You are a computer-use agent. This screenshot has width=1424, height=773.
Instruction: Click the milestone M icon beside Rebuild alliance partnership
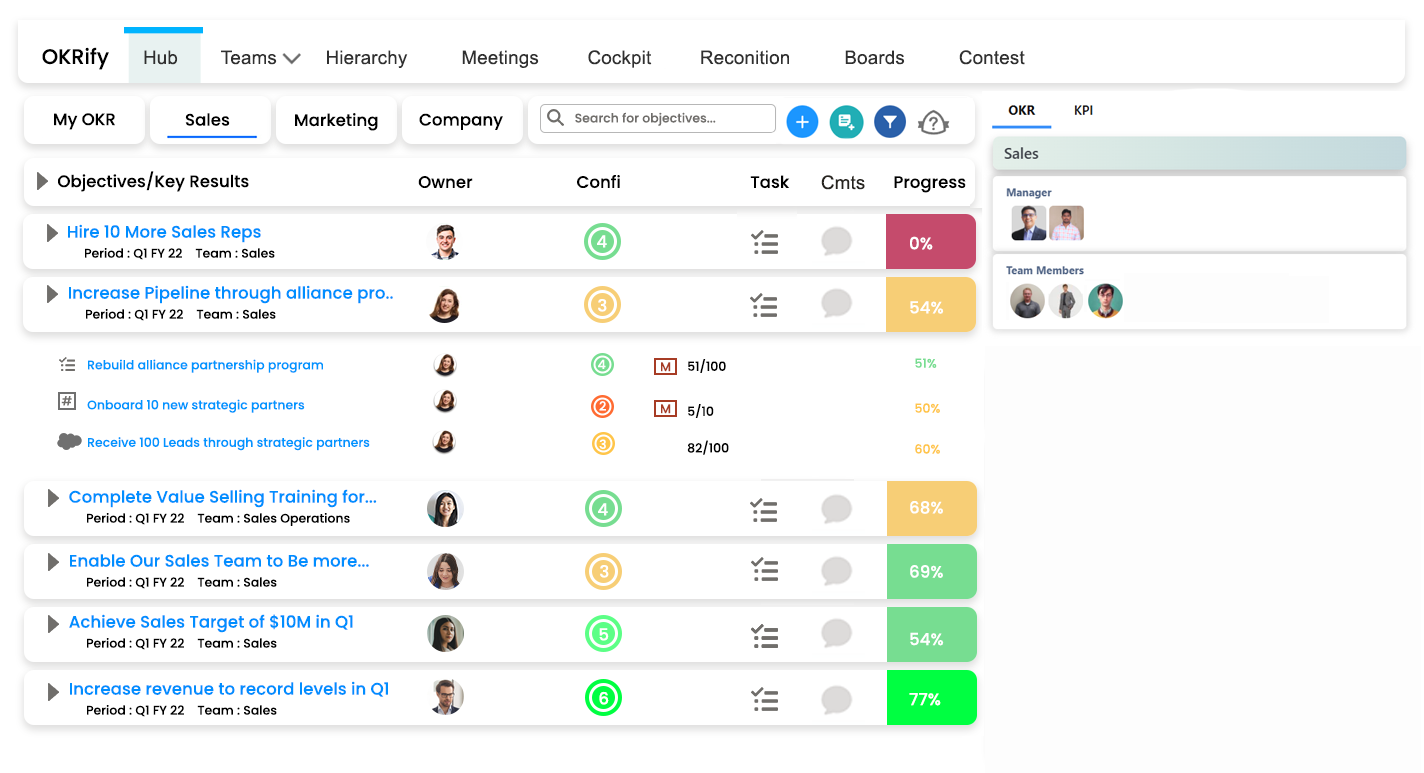(665, 366)
